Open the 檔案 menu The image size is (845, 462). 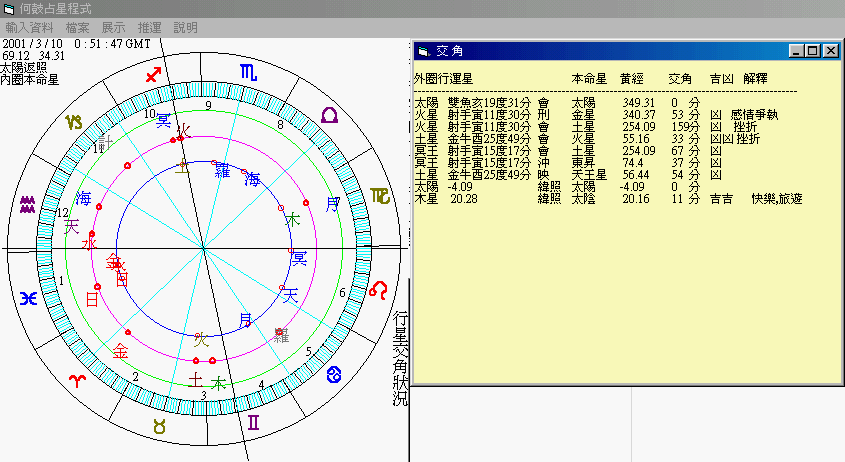pyautogui.click(x=78, y=27)
